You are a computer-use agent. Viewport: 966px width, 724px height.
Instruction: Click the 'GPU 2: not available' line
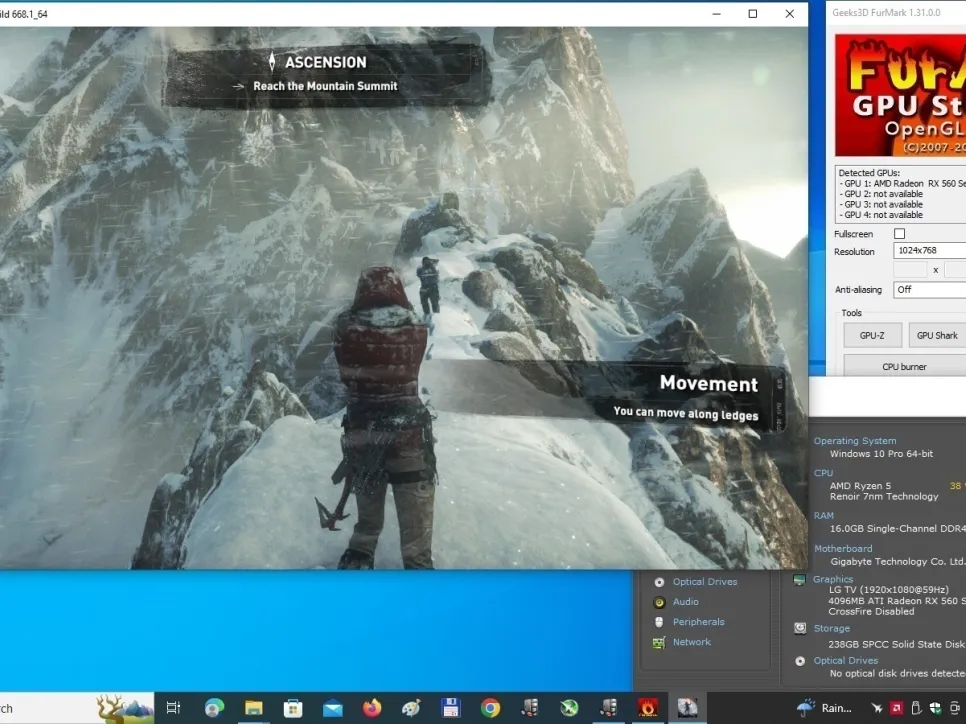(x=881, y=193)
